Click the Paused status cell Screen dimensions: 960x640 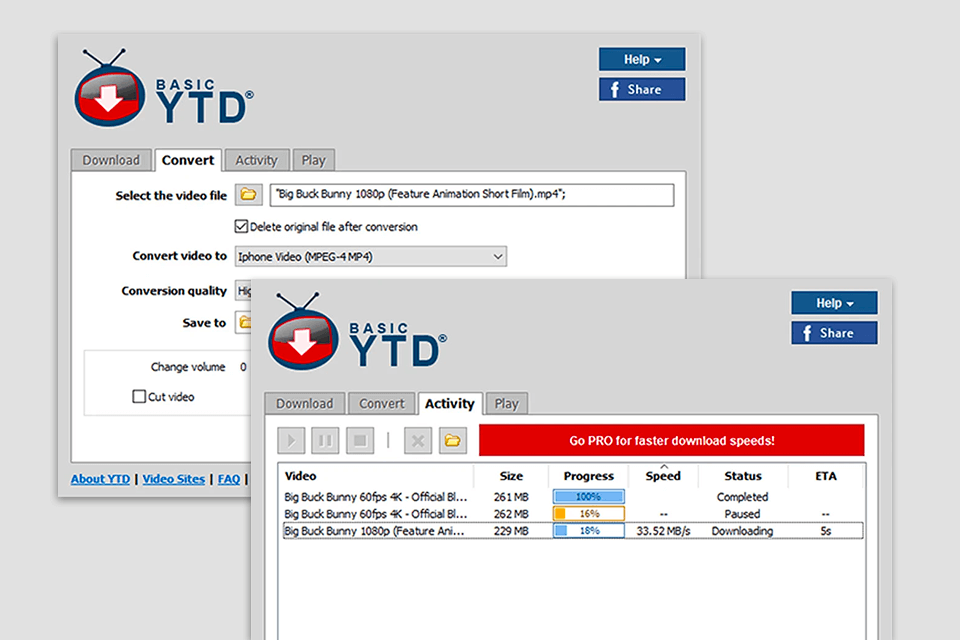(742, 514)
